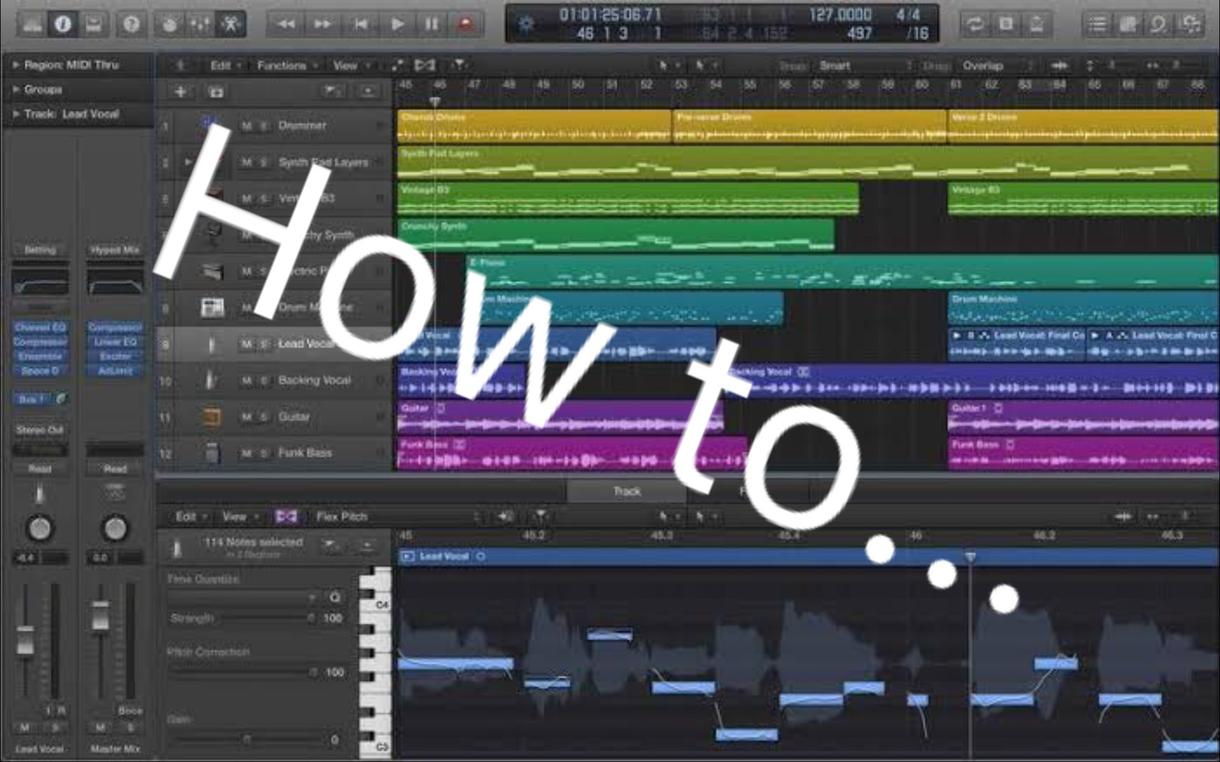Select the Track tab in editor
The height and width of the screenshot is (762, 1220).
click(x=627, y=491)
